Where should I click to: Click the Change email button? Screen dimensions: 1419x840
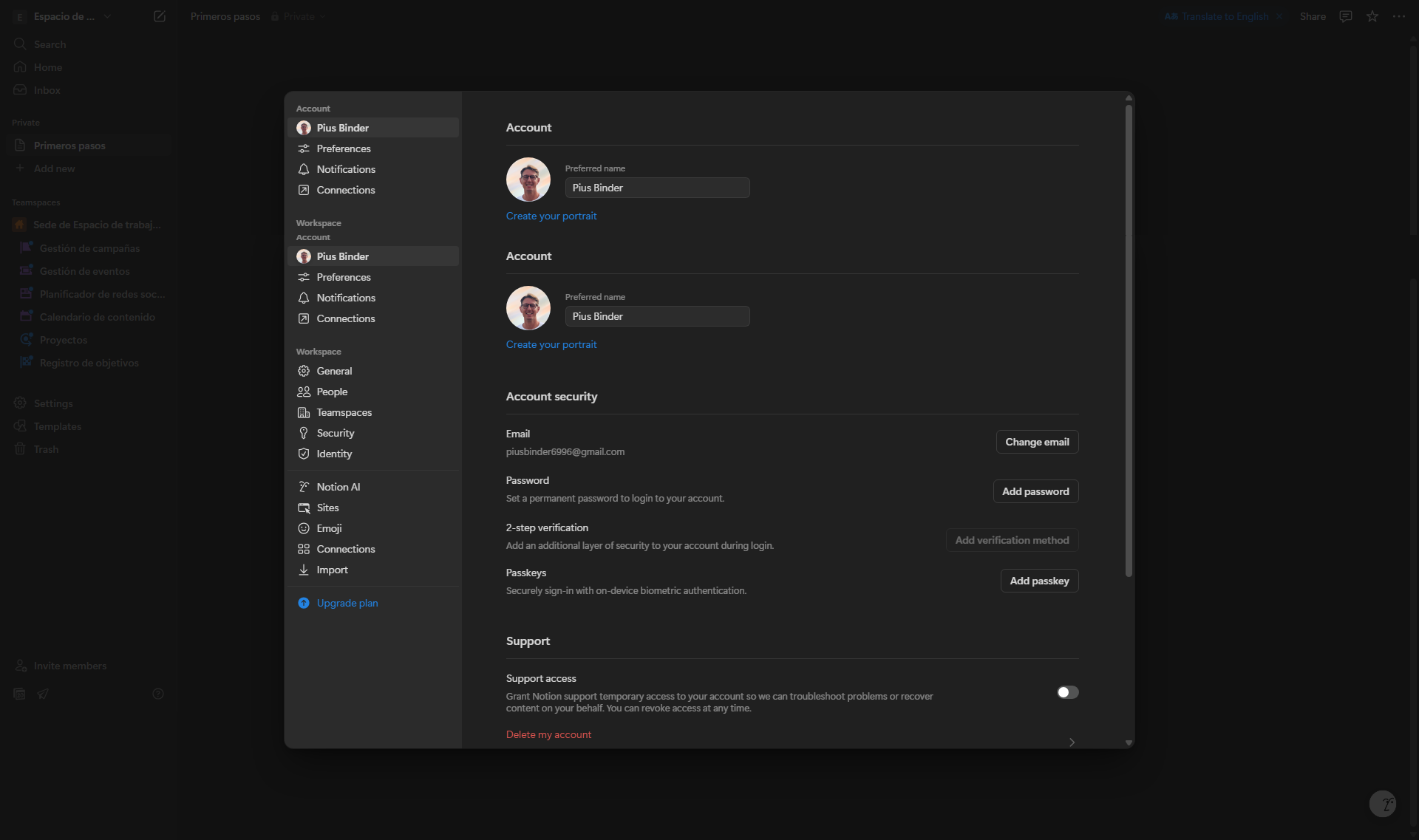1037,442
